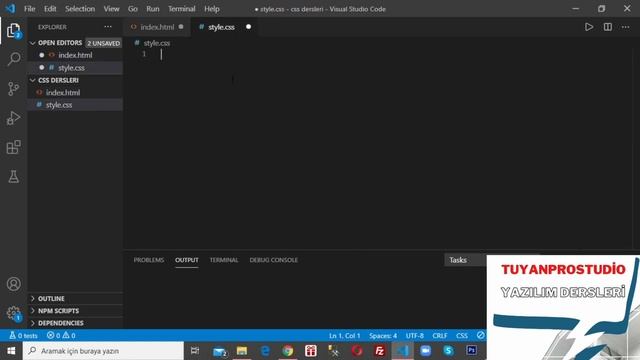This screenshot has width=640, height=360.
Task: Open the Go menu
Action: click(133, 9)
